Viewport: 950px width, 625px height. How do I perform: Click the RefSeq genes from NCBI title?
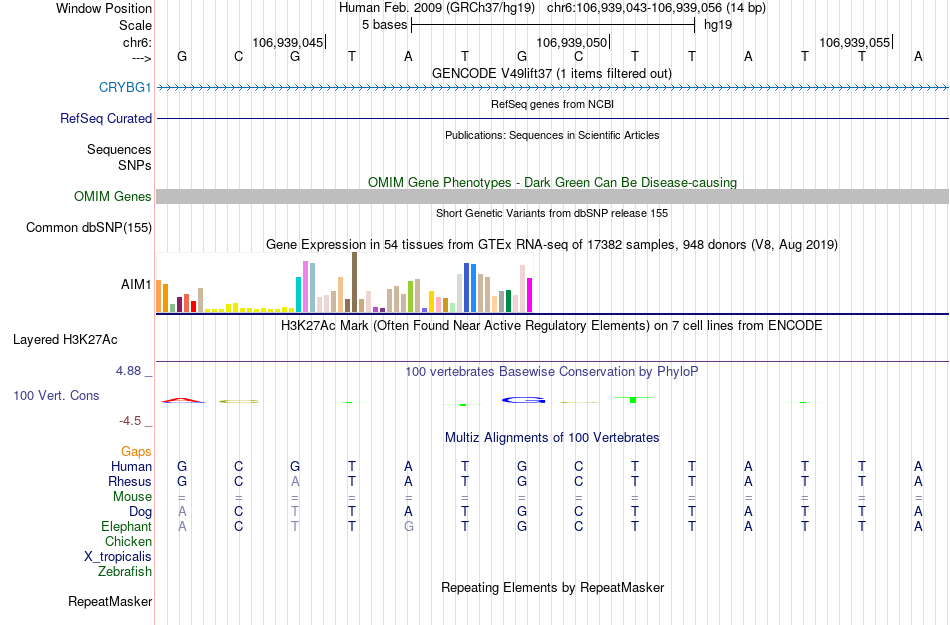click(x=552, y=104)
